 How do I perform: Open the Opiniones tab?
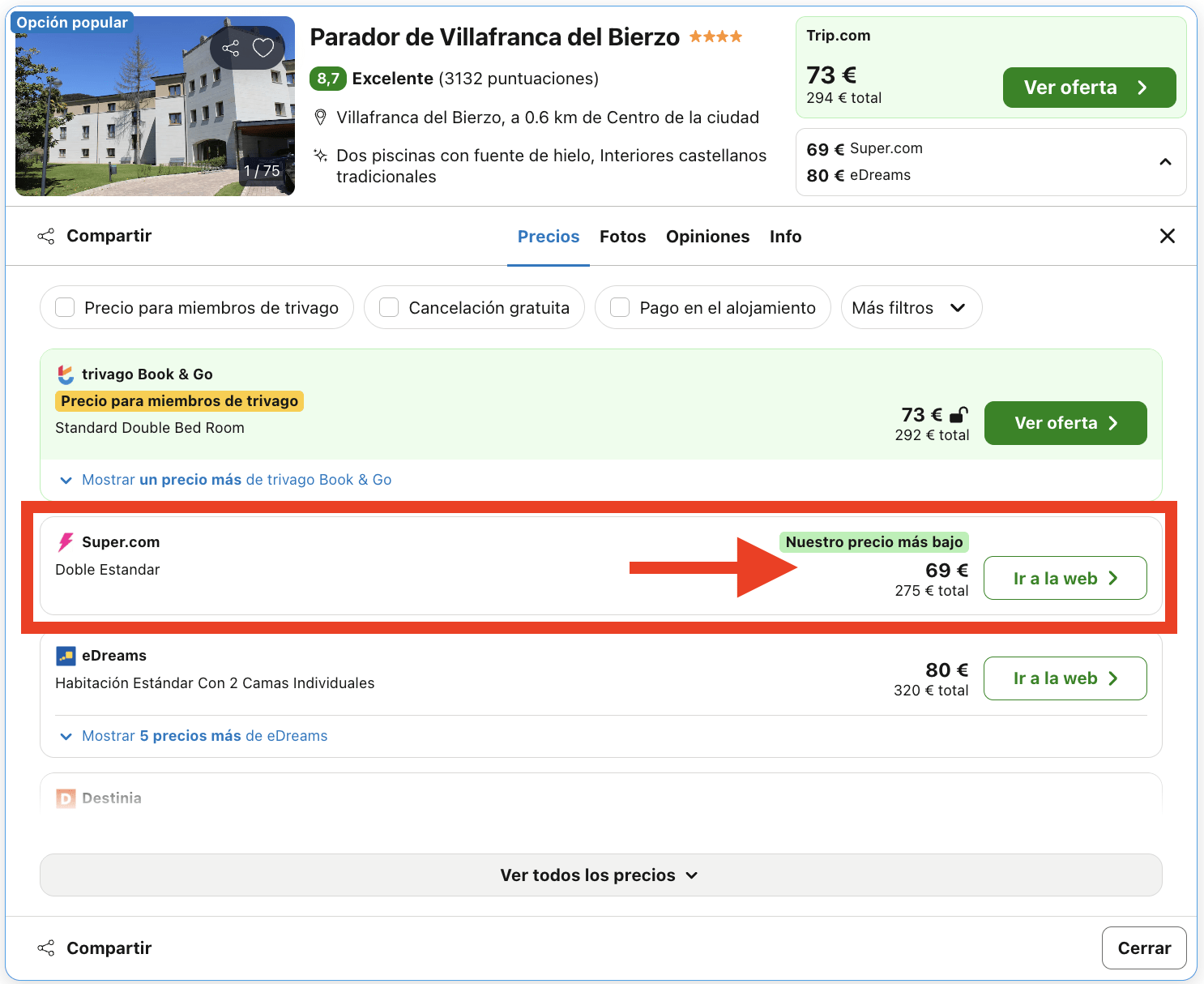point(707,236)
